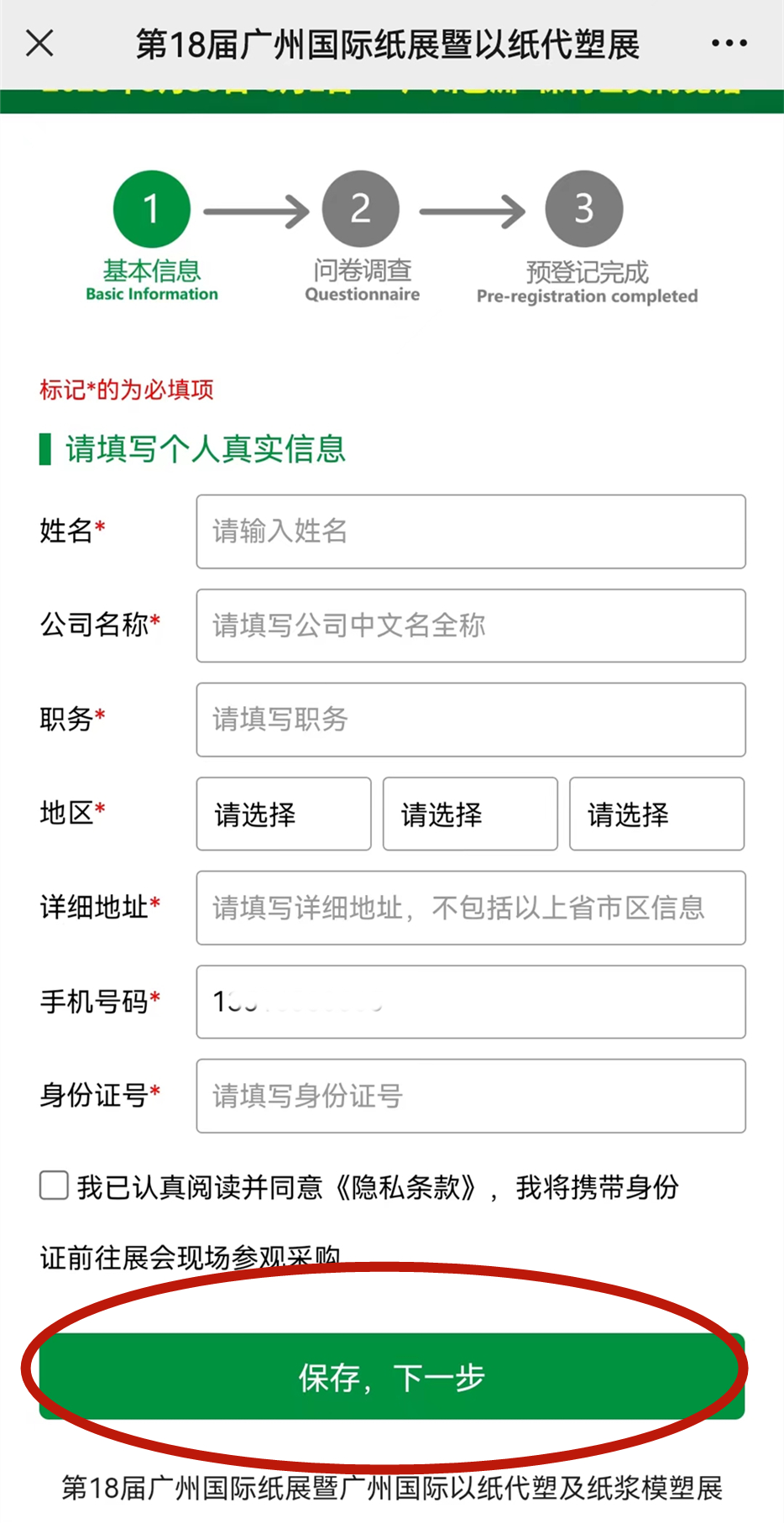Select the 基本信息 Basic Information step label
Viewport: 784px width, 1523px height.
[x=152, y=280]
